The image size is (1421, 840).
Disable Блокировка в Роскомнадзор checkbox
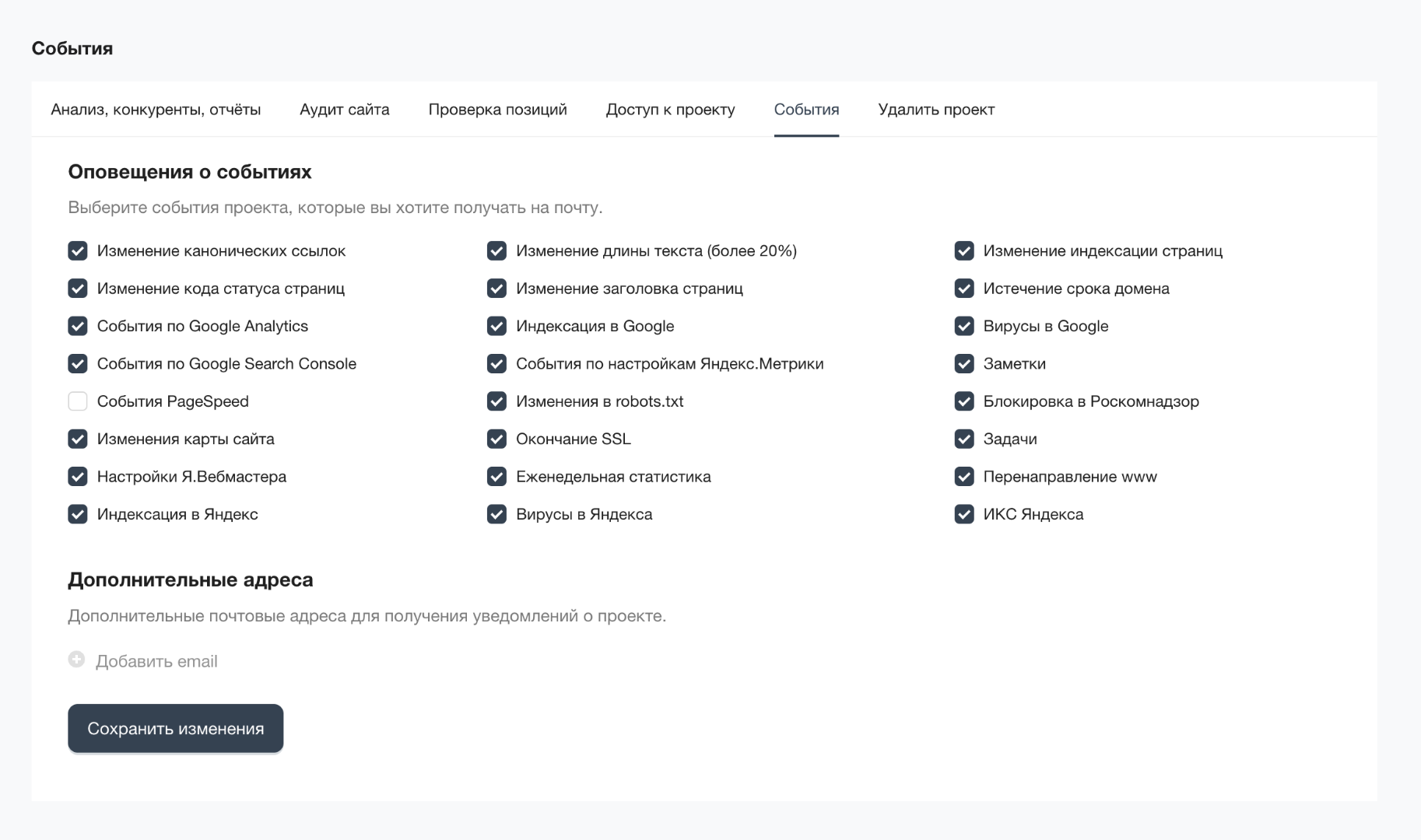click(x=964, y=401)
